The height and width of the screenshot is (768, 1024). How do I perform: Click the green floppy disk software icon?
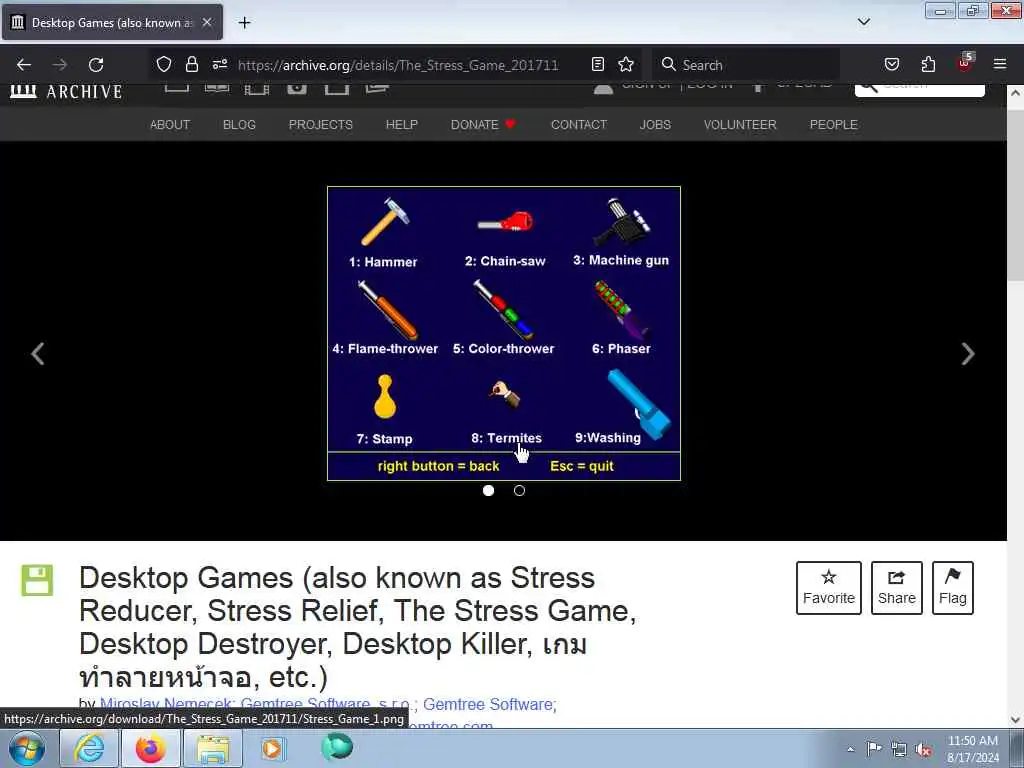click(x=37, y=580)
